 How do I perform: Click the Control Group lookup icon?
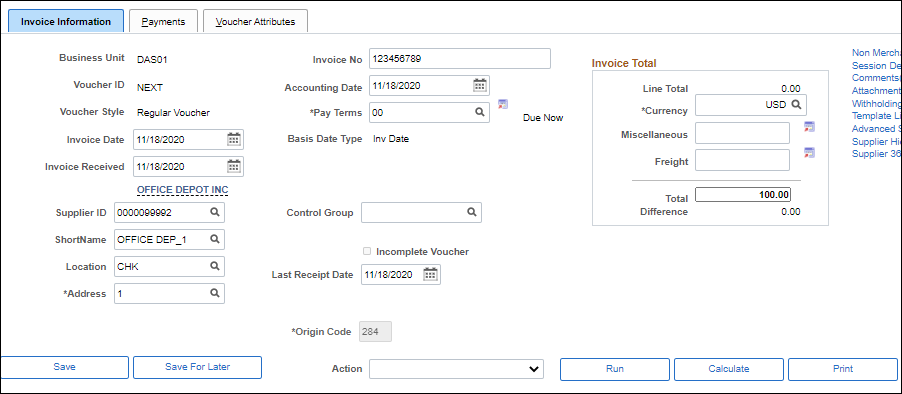[x=471, y=212]
